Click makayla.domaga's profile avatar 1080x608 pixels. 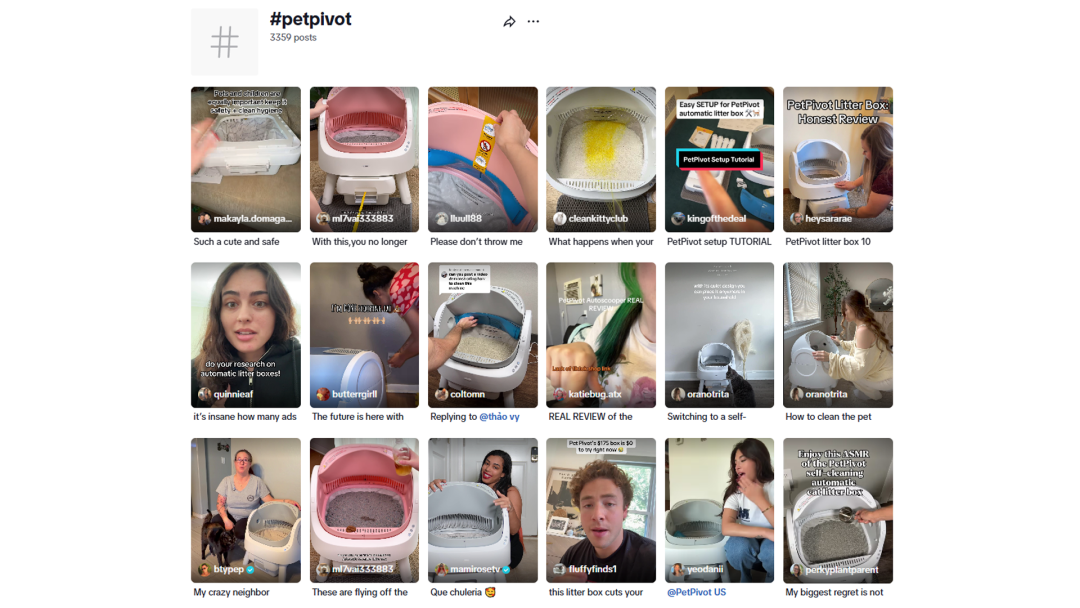tap(204, 219)
